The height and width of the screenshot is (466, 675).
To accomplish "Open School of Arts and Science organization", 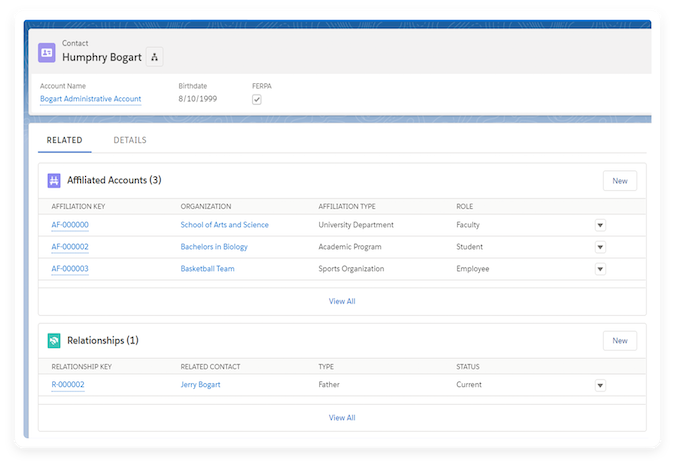I will [224, 225].
